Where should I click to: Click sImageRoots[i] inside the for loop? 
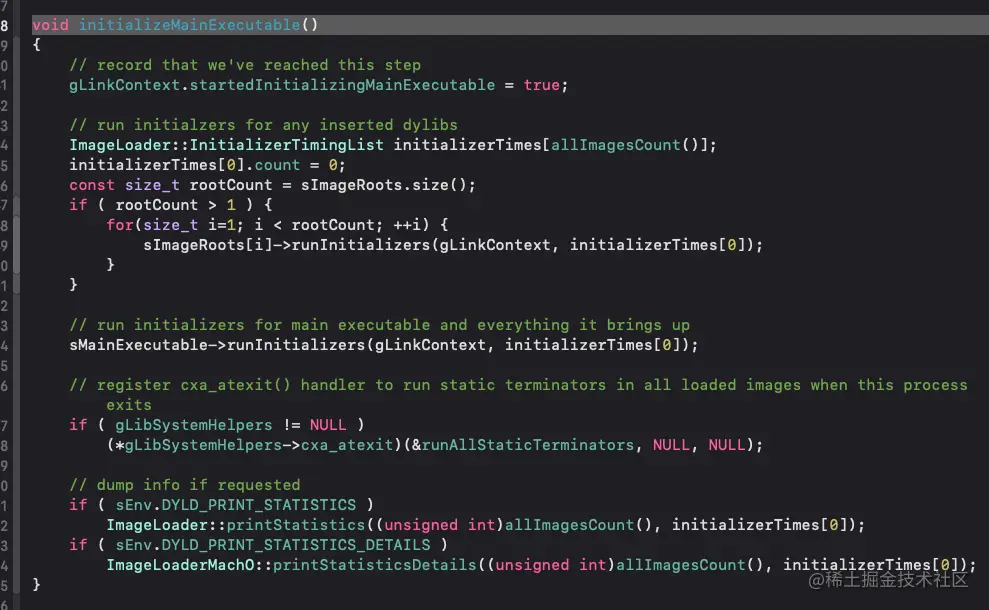[208, 245]
